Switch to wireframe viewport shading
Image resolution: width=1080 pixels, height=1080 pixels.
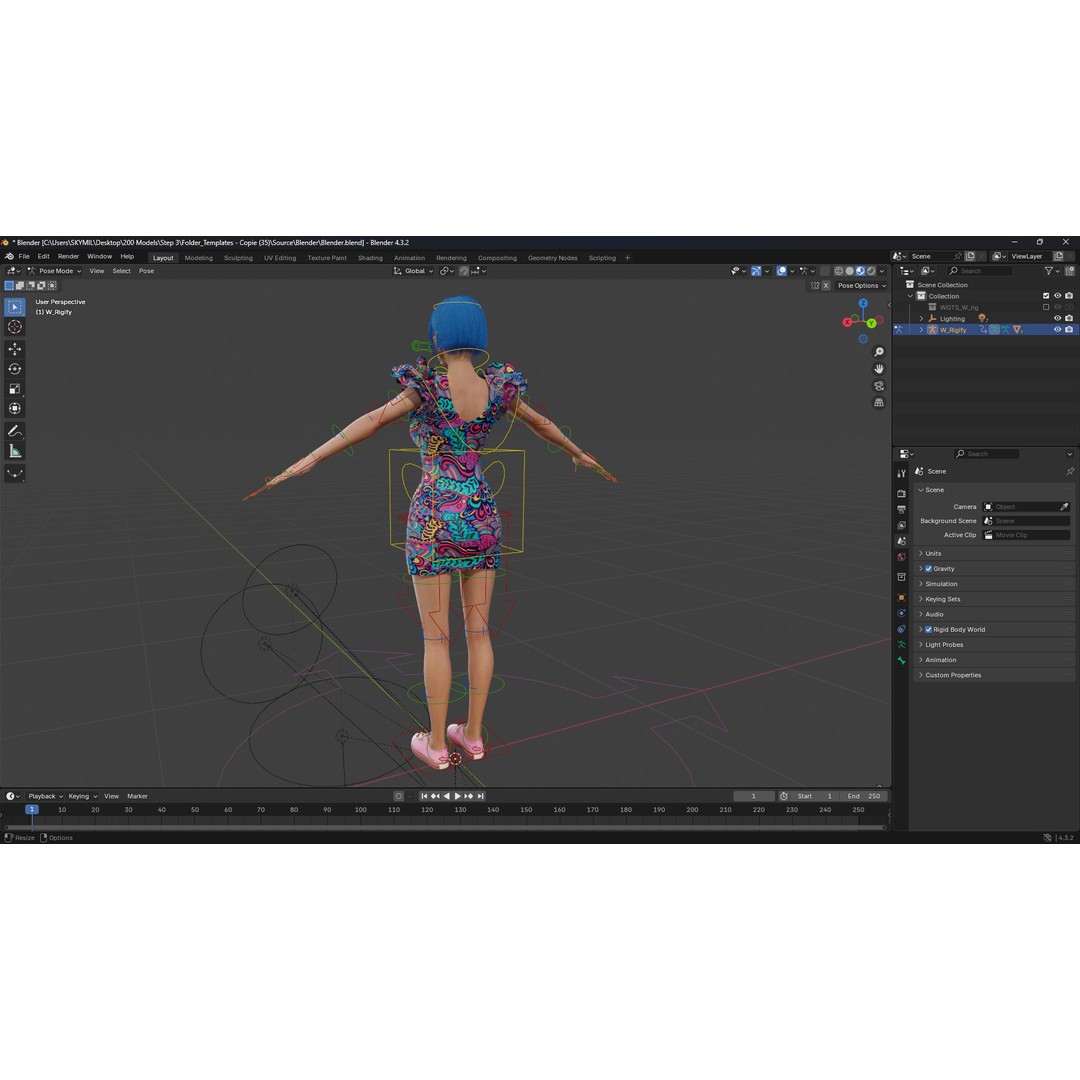pyautogui.click(x=838, y=271)
